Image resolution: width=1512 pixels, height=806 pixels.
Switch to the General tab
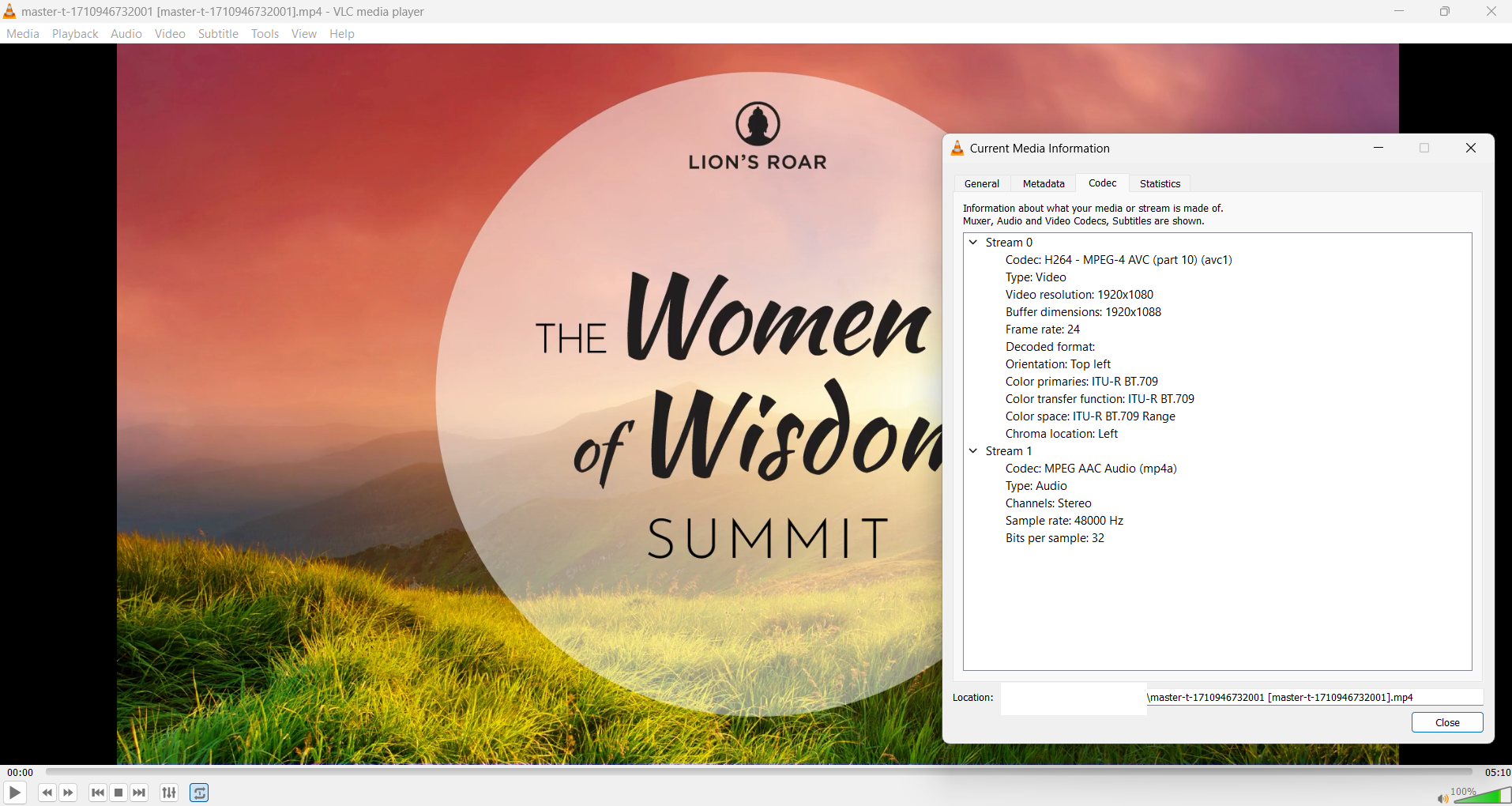[x=982, y=183]
